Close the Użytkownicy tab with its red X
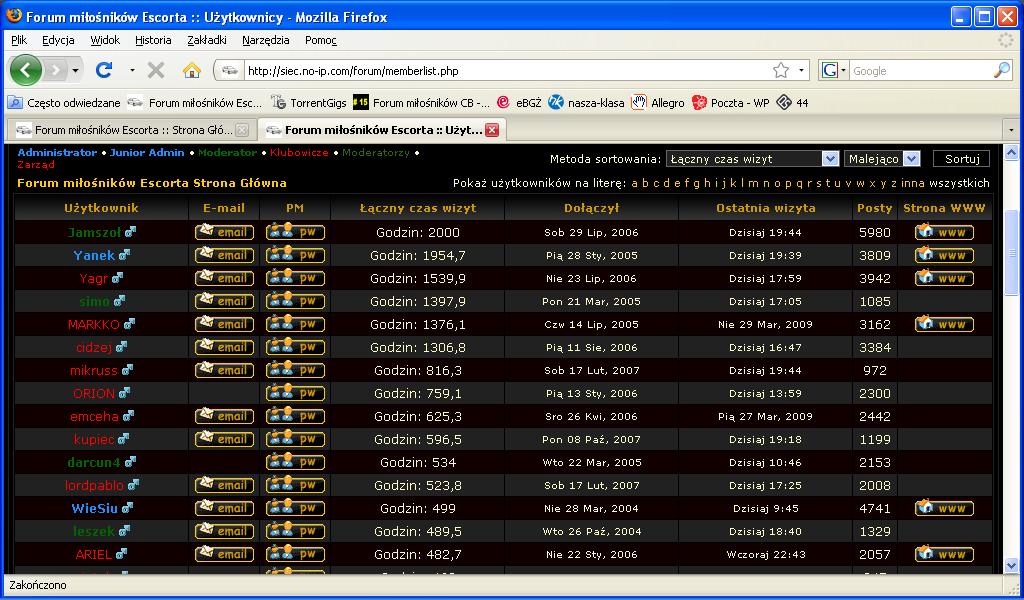The image size is (1024, 600). click(492, 130)
